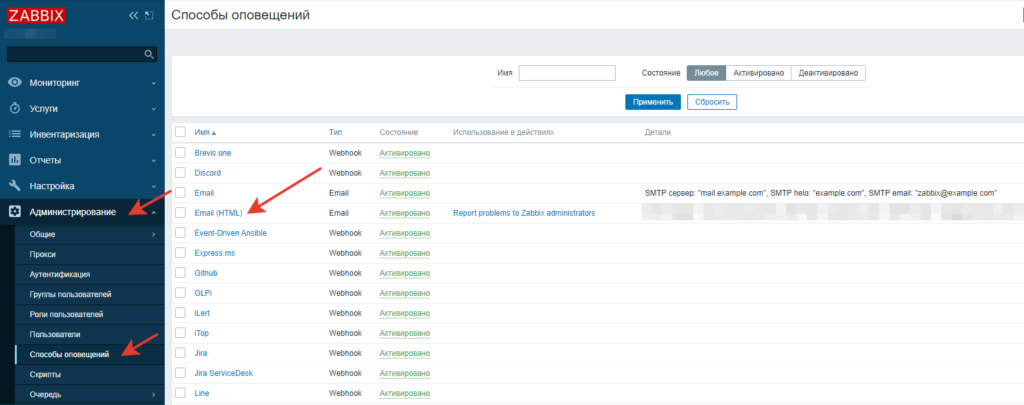Collapse the Администрирование menu
This screenshot has width=1024, height=405.
pos(82,212)
